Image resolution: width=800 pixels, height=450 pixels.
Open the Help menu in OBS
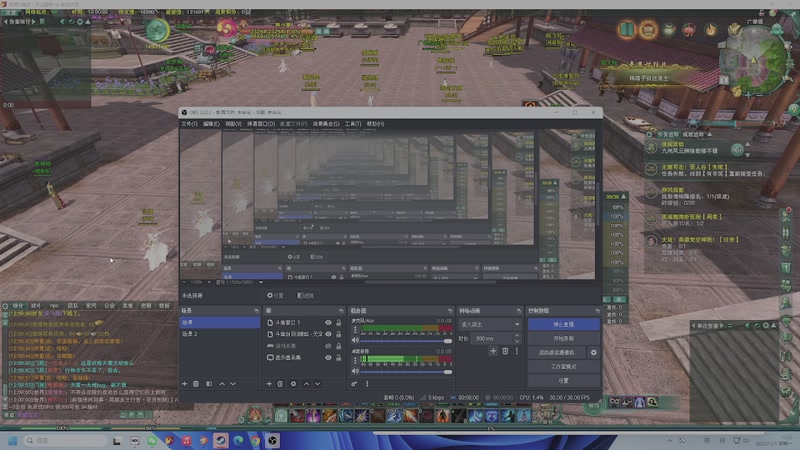click(375, 124)
